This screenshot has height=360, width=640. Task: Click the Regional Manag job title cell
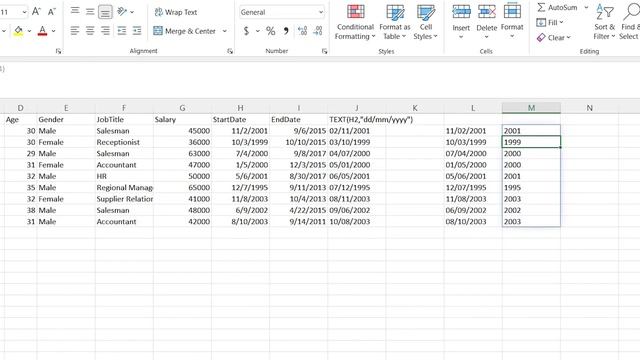pos(124,188)
